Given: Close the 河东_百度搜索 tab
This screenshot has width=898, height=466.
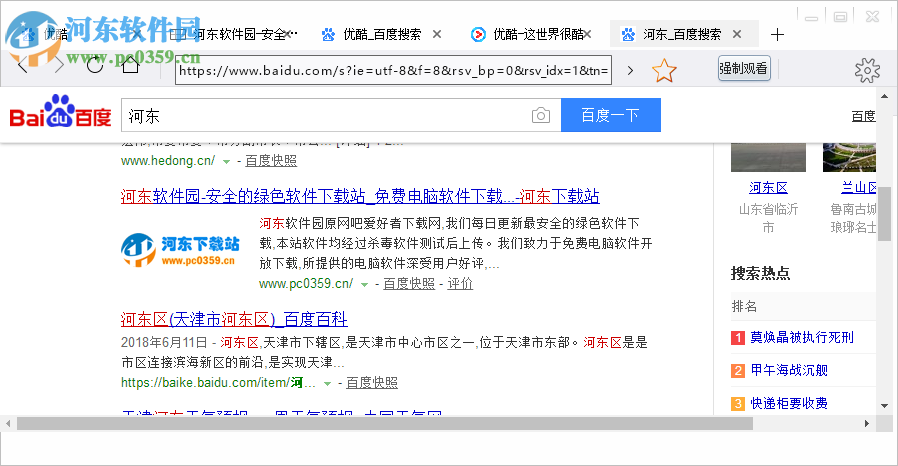Looking at the screenshot, I should point(737,34).
